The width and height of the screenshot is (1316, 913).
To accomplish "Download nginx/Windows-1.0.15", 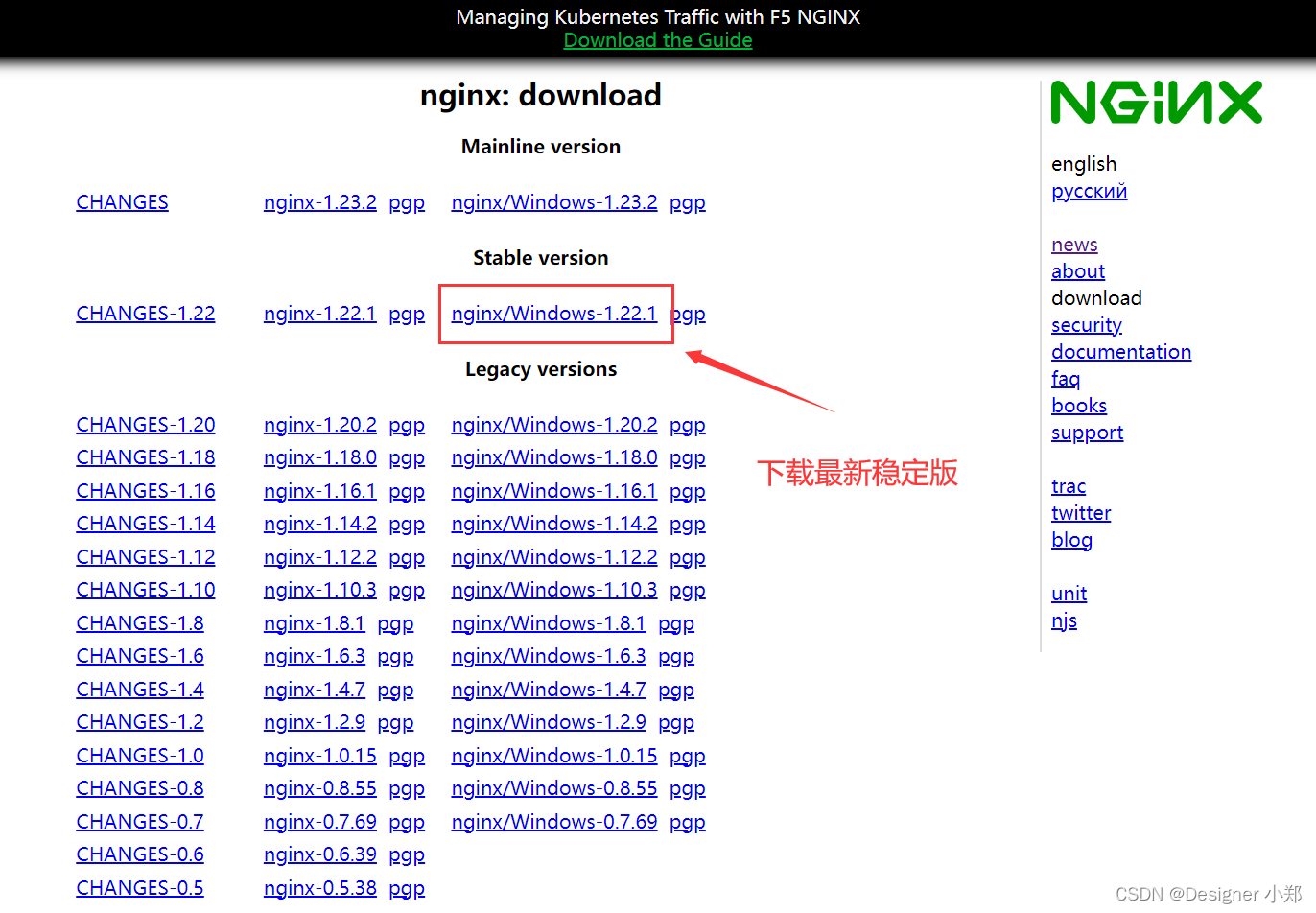I will pyautogui.click(x=554, y=756).
